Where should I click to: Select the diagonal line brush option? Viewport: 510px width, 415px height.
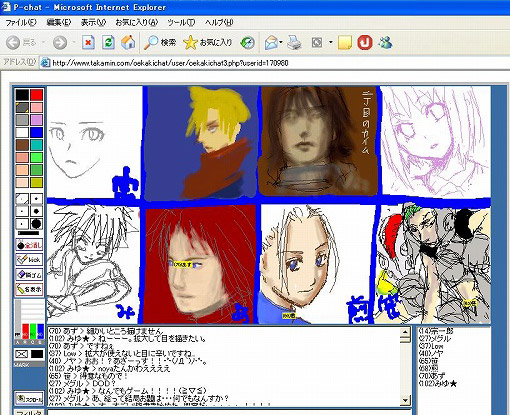point(22,199)
